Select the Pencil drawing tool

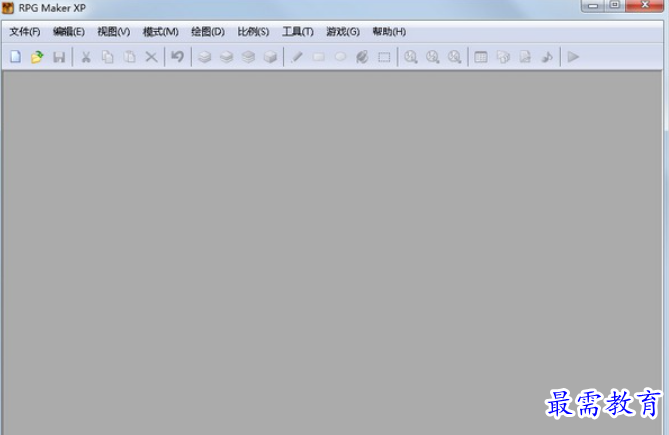tap(297, 57)
